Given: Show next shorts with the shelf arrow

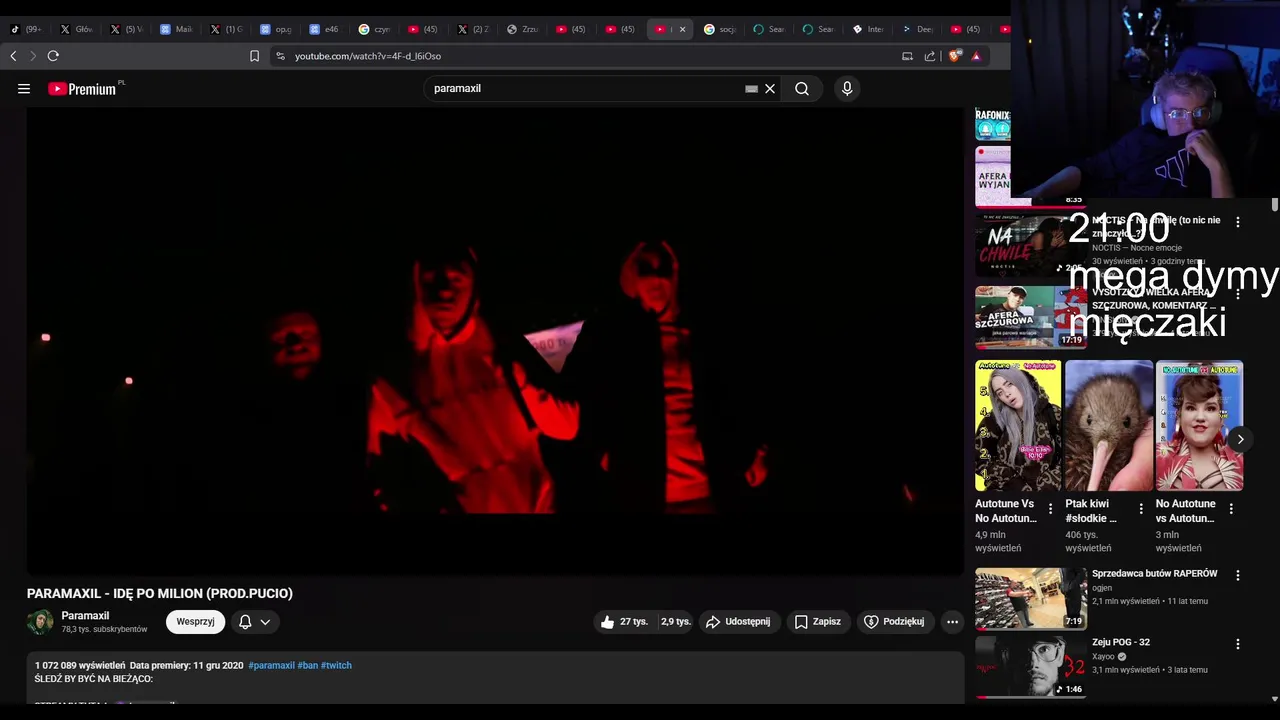Looking at the screenshot, I should point(1240,439).
